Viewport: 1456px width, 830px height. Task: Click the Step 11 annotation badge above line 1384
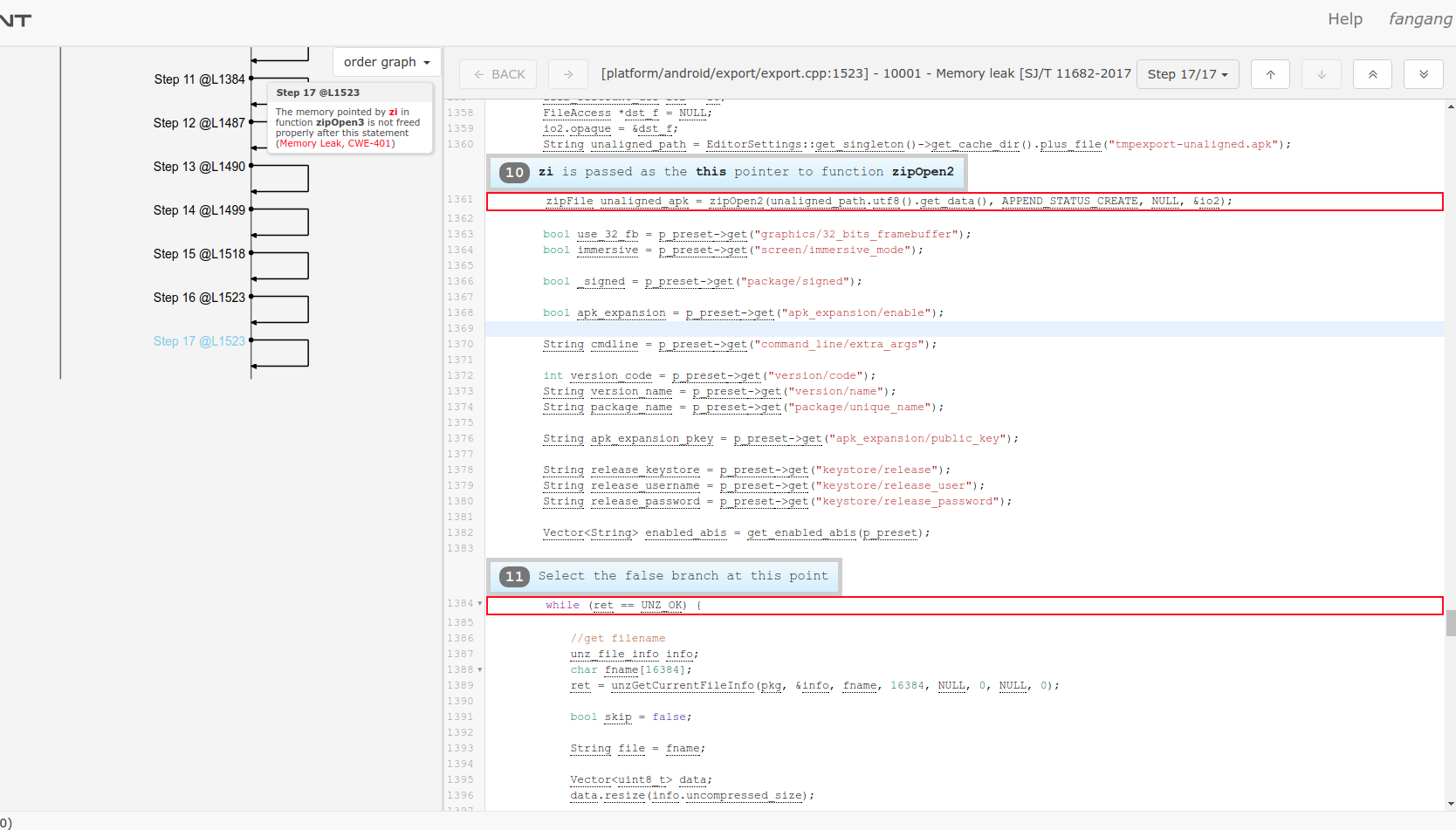click(514, 576)
